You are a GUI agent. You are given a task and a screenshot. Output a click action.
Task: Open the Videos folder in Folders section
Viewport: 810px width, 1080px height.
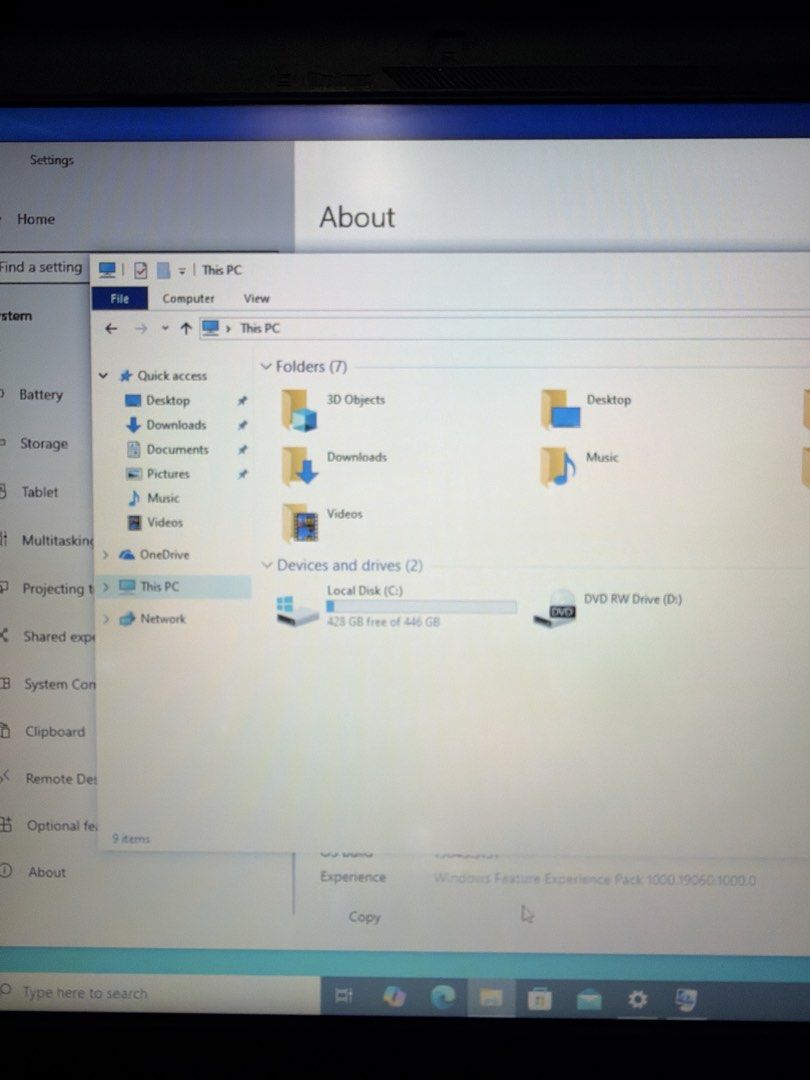point(300,523)
